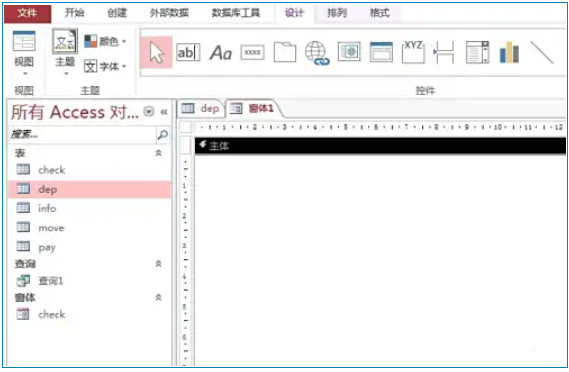Open the 查询1 query
The image size is (569, 372).
(90, 281)
